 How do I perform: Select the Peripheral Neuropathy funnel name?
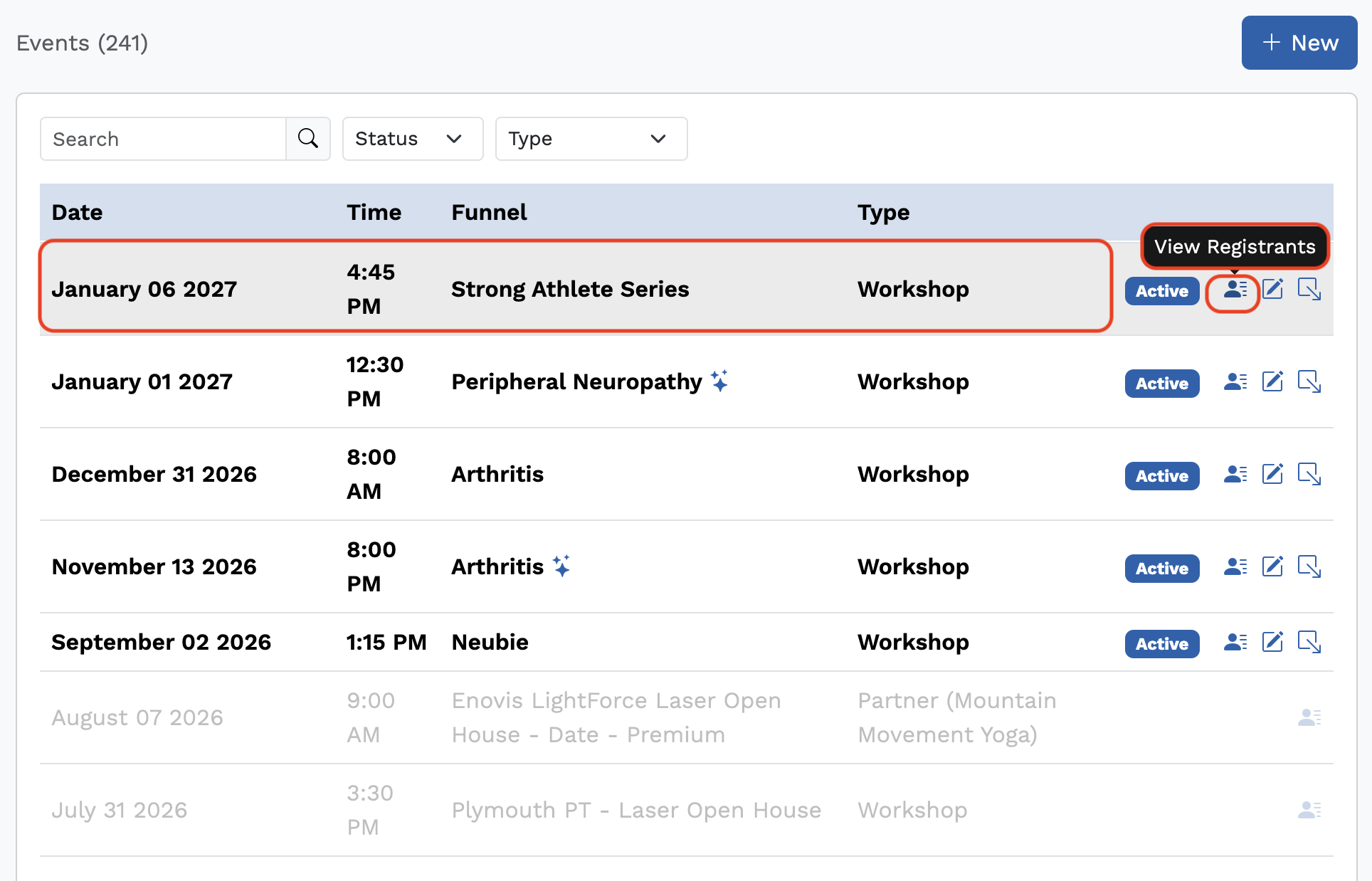pyautogui.click(x=577, y=382)
